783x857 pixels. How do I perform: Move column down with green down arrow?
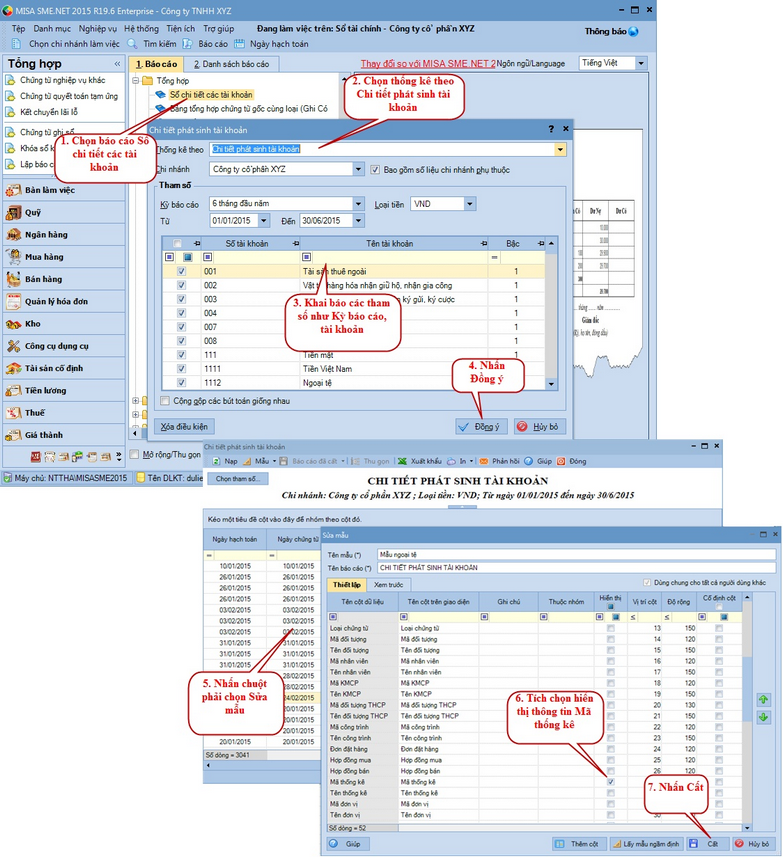pos(763,718)
